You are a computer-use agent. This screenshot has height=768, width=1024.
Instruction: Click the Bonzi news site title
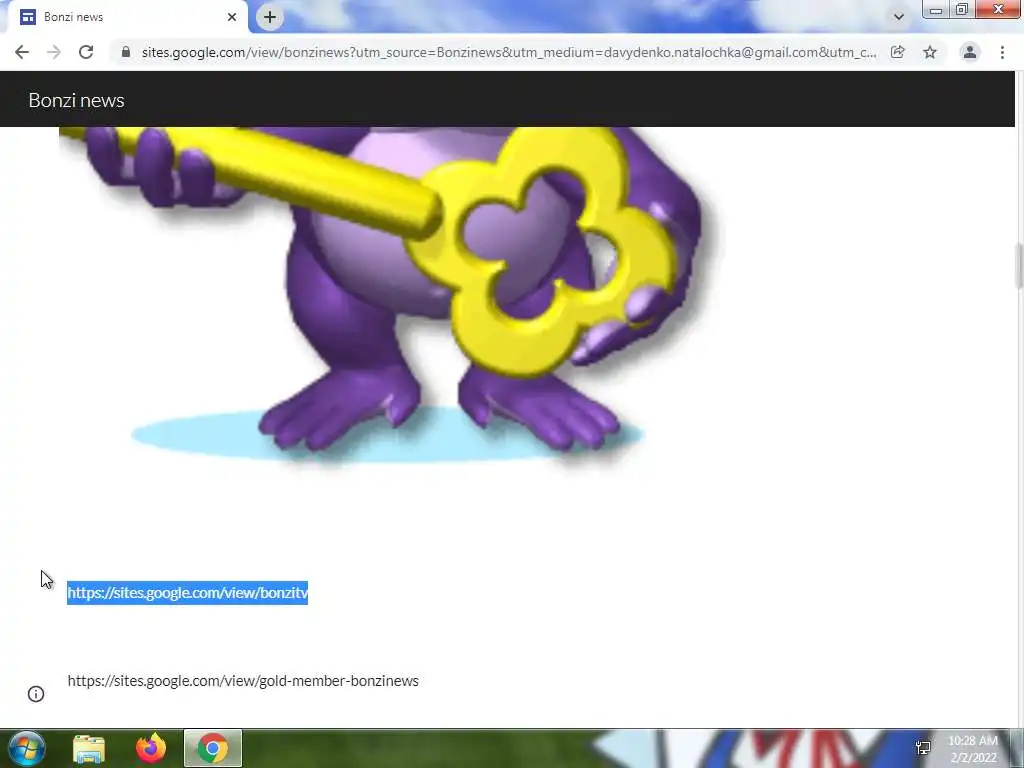76,101
